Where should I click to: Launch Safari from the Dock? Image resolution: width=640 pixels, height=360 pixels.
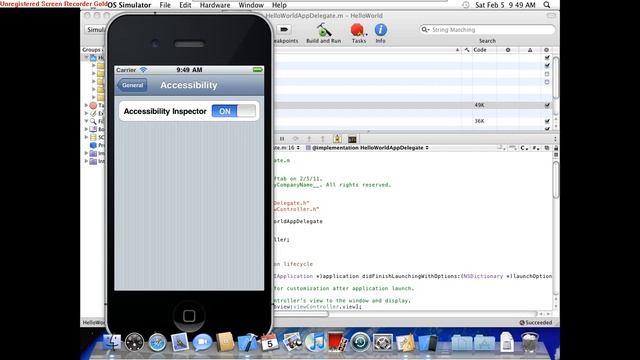157,342
